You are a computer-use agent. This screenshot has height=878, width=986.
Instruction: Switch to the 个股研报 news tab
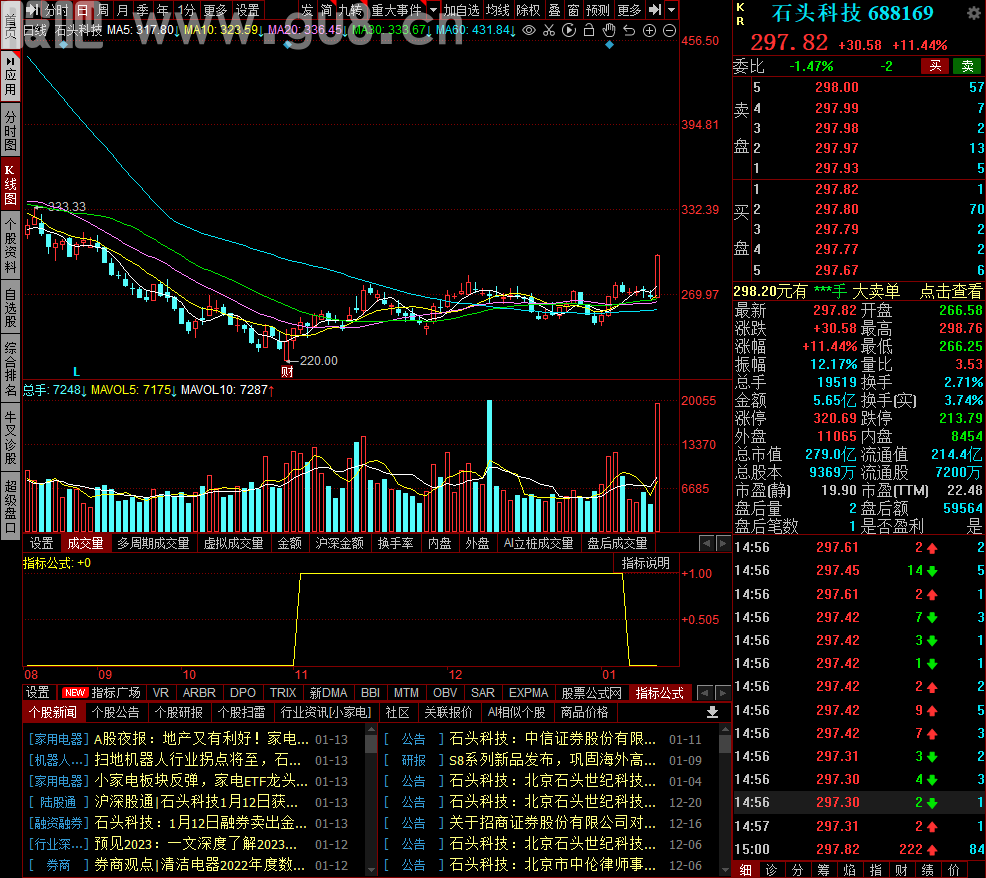coord(179,712)
